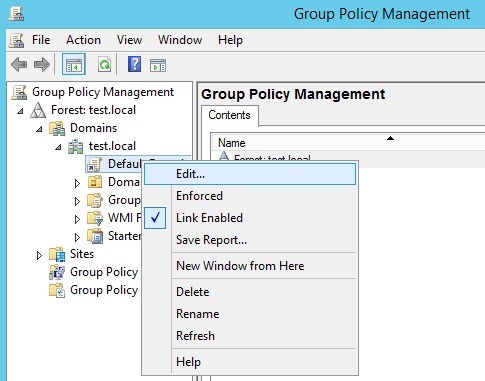Choose Edit... from the context menu
The image size is (485, 381).
click(x=250, y=174)
